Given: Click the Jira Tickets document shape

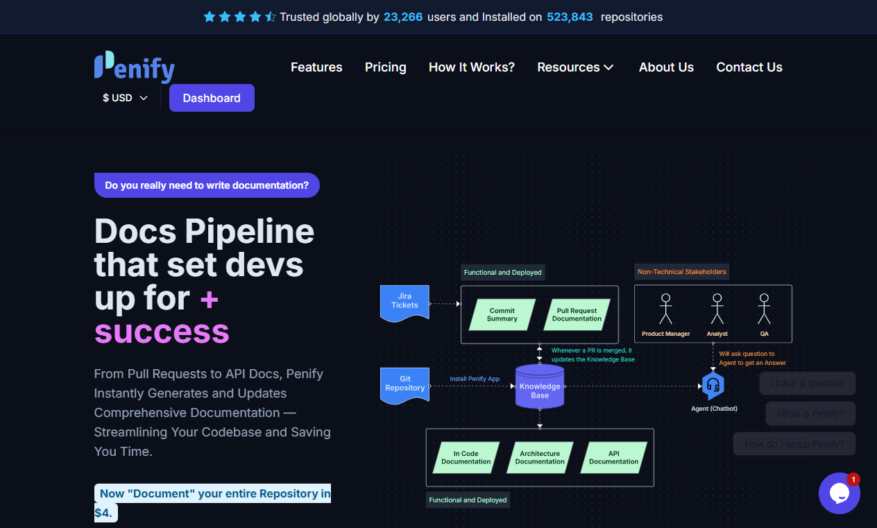Looking at the screenshot, I should tap(404, 303).
